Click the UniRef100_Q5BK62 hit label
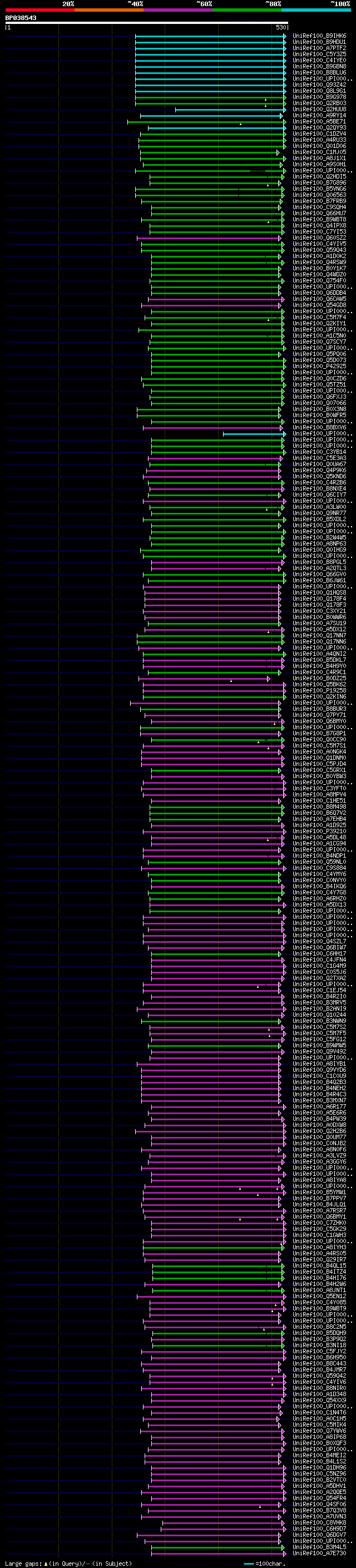Screen dimensions: 356x1568 coord(319,684)
